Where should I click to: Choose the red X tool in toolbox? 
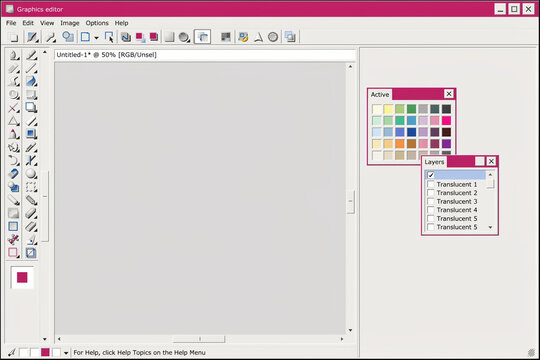(13, 108)
